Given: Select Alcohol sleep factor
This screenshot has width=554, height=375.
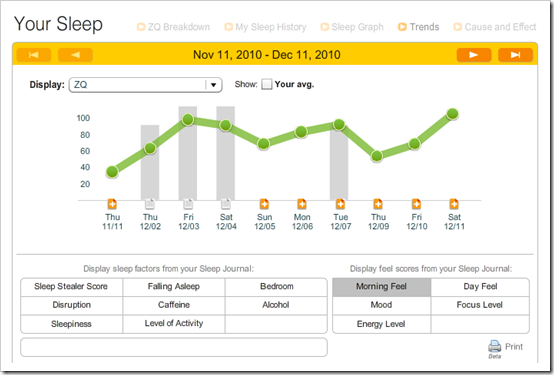Looking at the screenshot, I should 276,305.
